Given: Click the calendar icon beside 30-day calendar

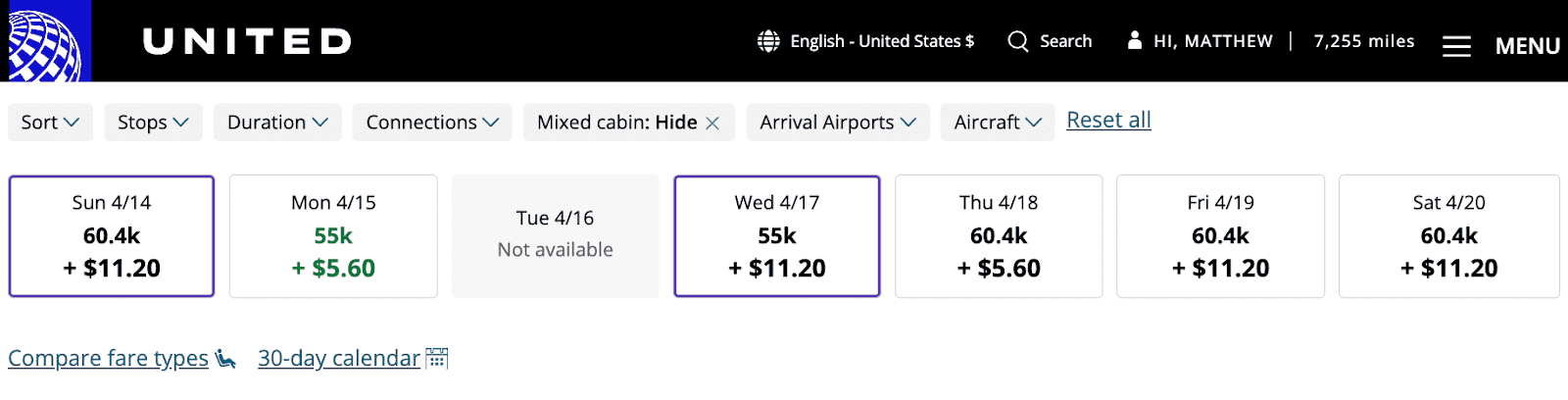Looking at the screenshot, I should pos(437,358).
